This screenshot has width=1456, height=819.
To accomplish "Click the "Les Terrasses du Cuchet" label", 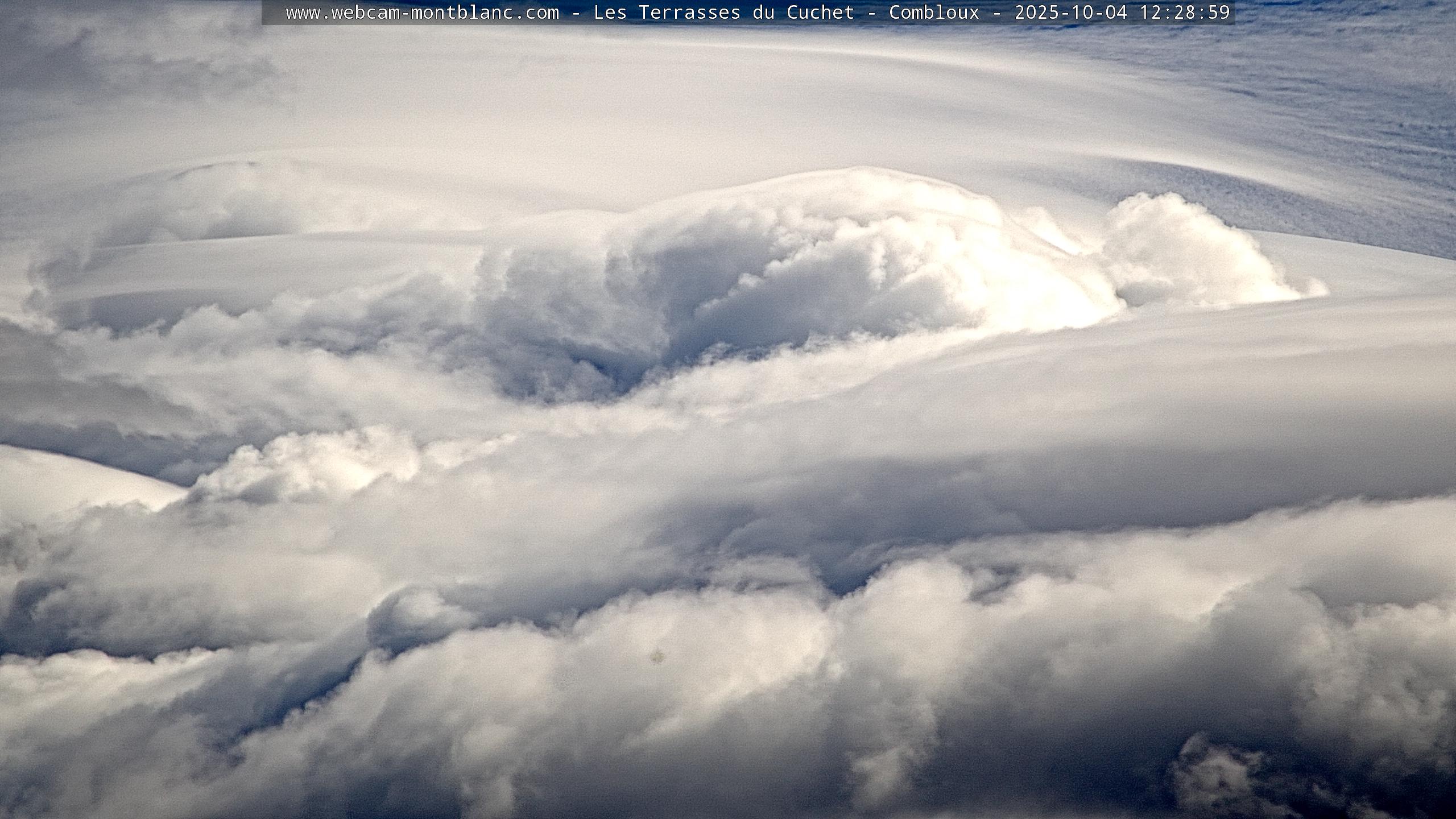I will 723,13.
